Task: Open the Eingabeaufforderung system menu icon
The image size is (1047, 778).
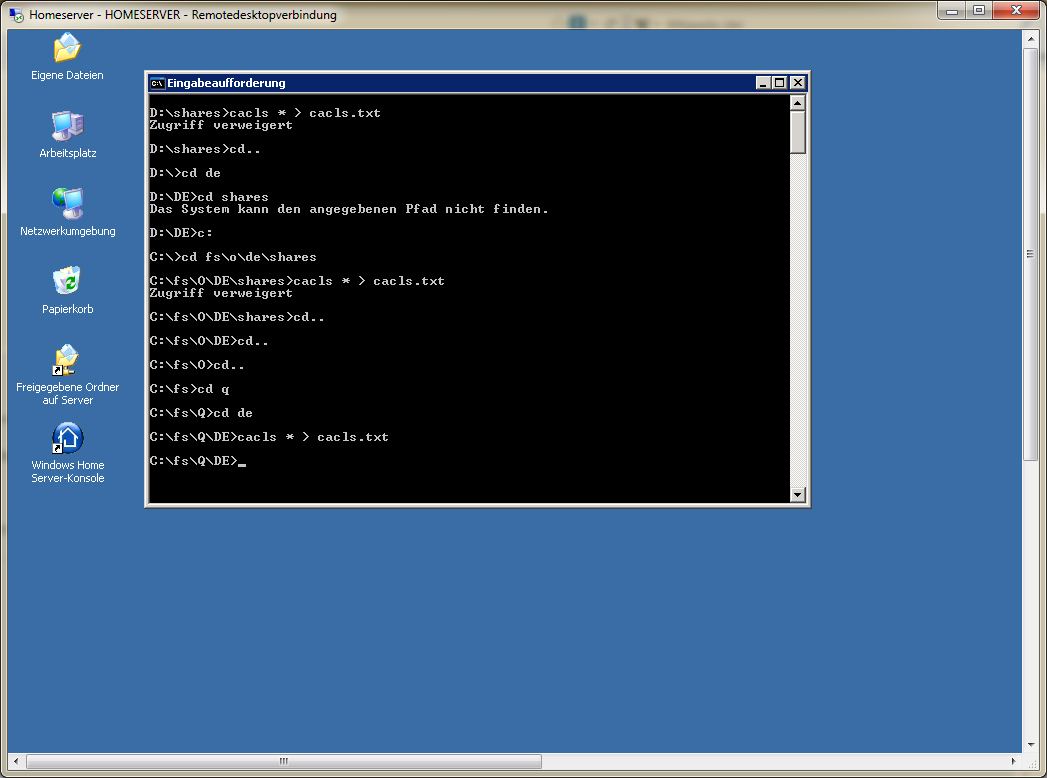Action: point(157,83)
